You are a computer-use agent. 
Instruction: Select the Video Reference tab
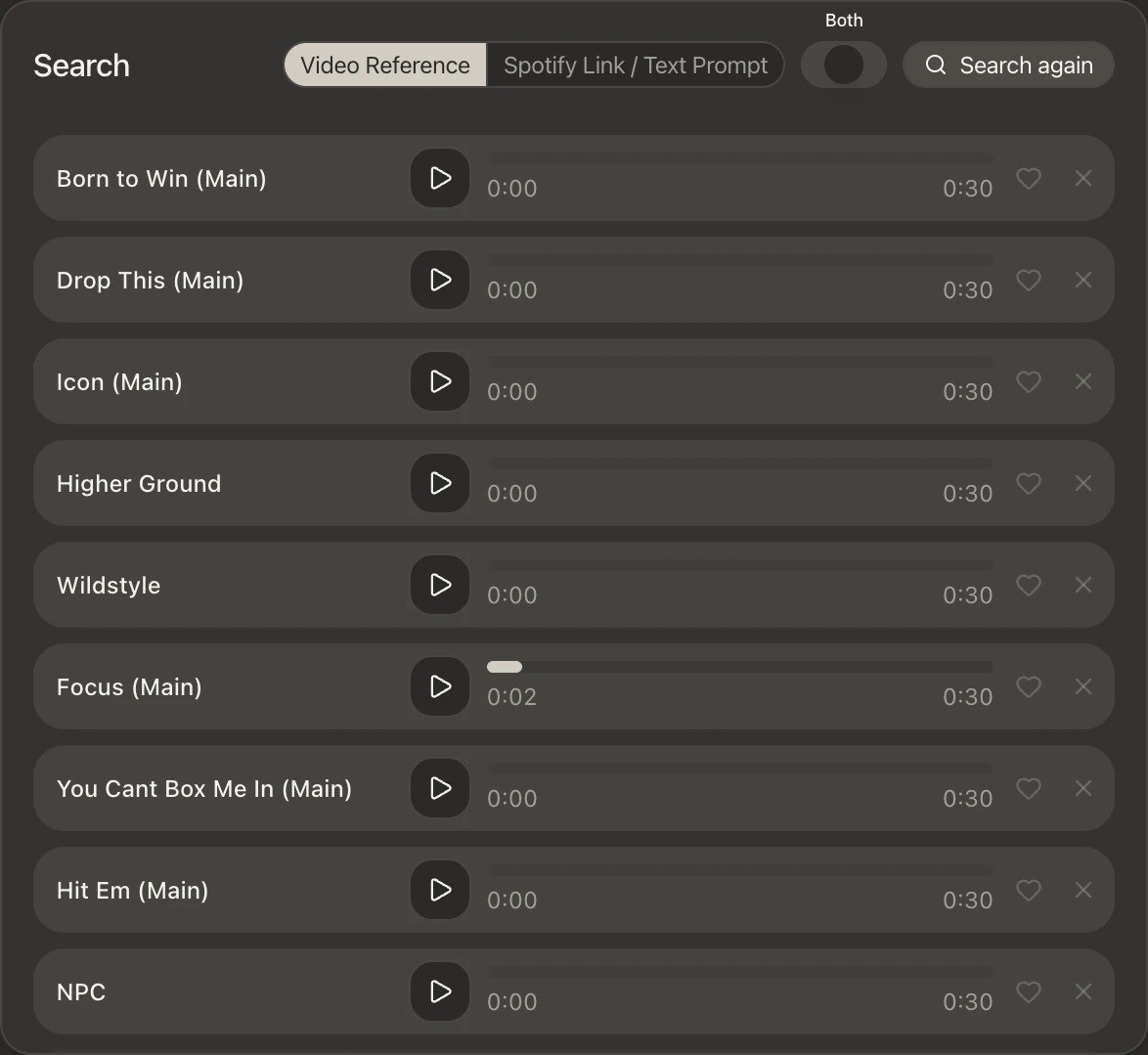[385, 66]
